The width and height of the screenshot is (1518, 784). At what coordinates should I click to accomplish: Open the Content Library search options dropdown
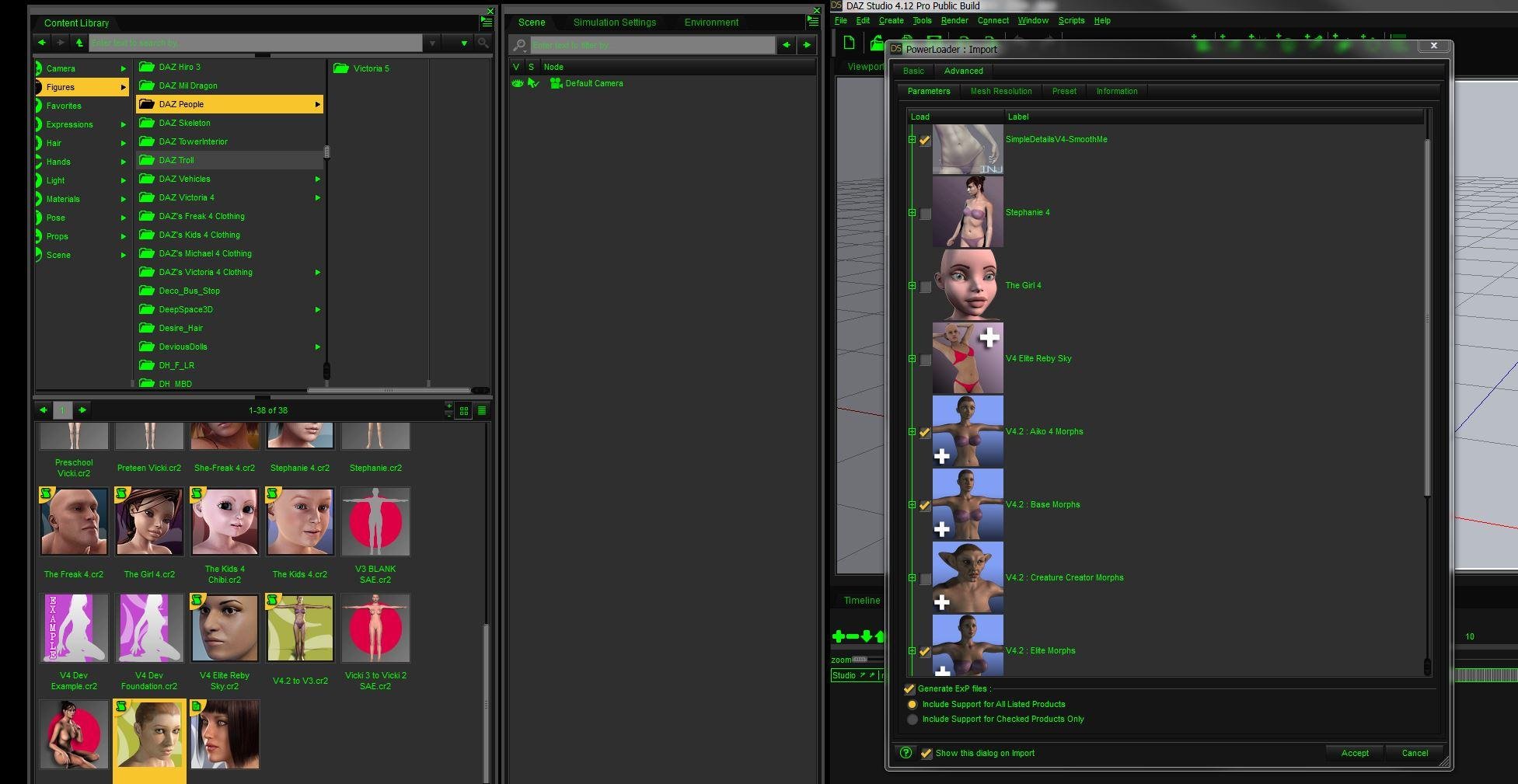click(464, 43)
